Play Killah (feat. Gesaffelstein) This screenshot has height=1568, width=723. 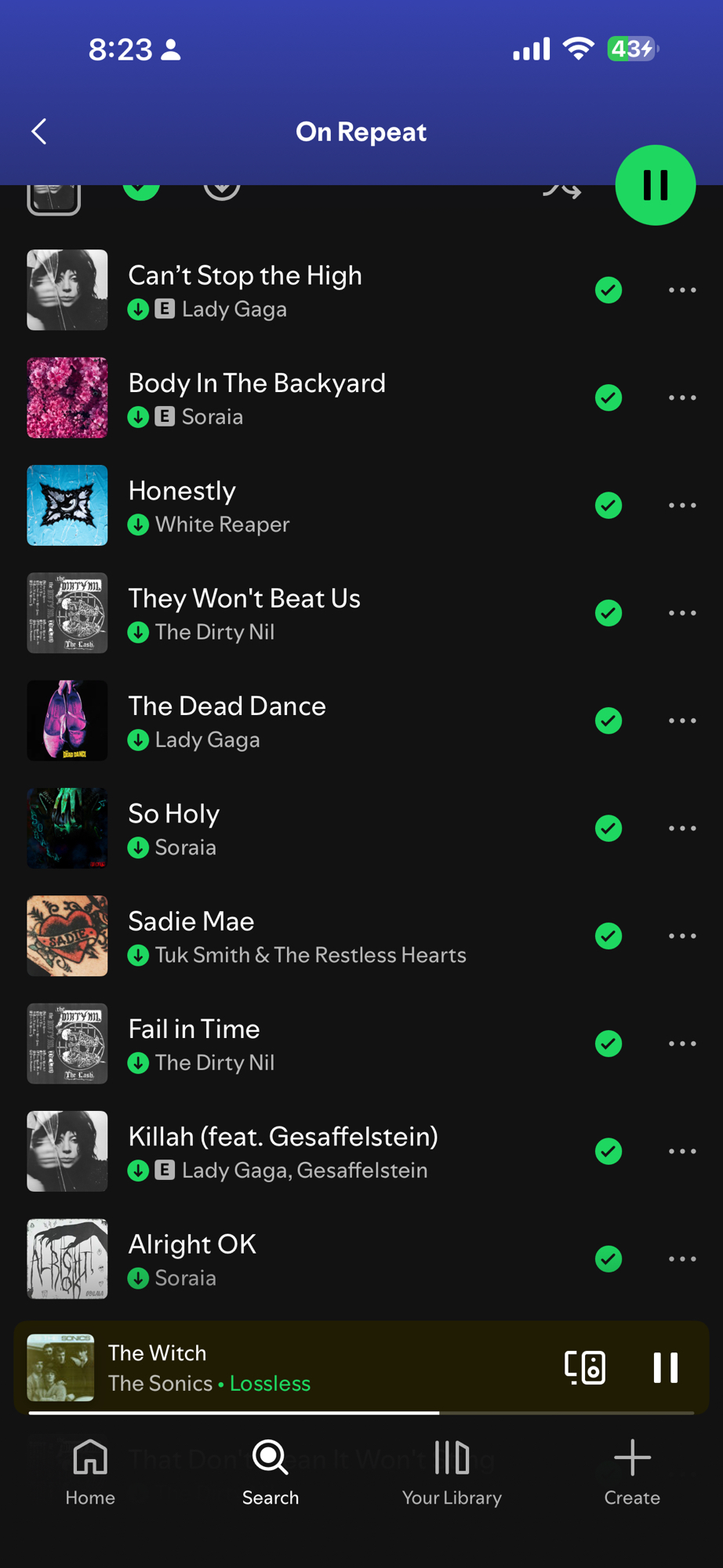[283, 1137]
